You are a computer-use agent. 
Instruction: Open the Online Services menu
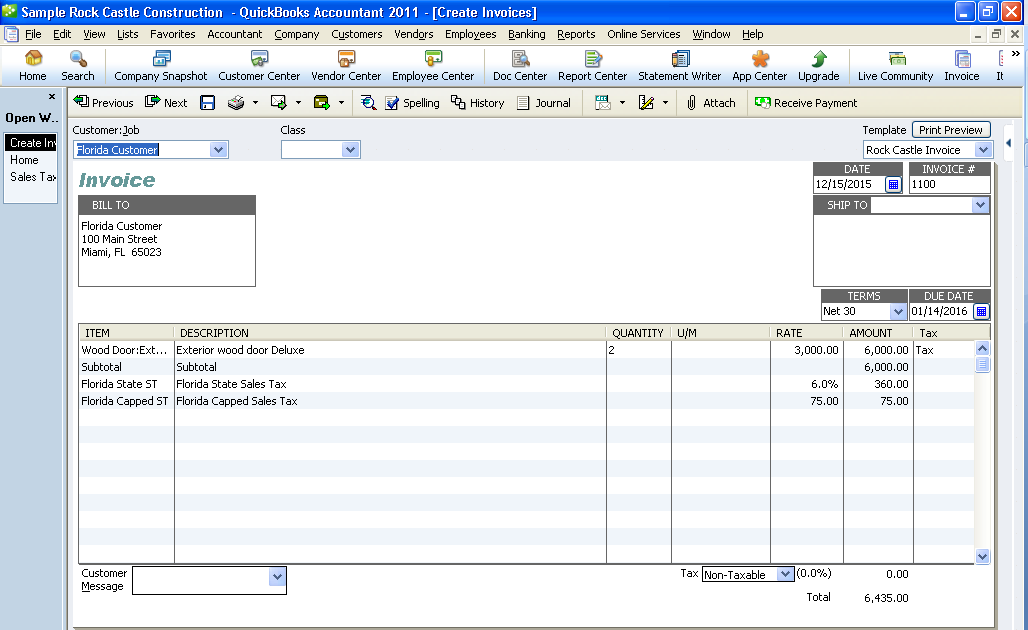tap(644, 34)
